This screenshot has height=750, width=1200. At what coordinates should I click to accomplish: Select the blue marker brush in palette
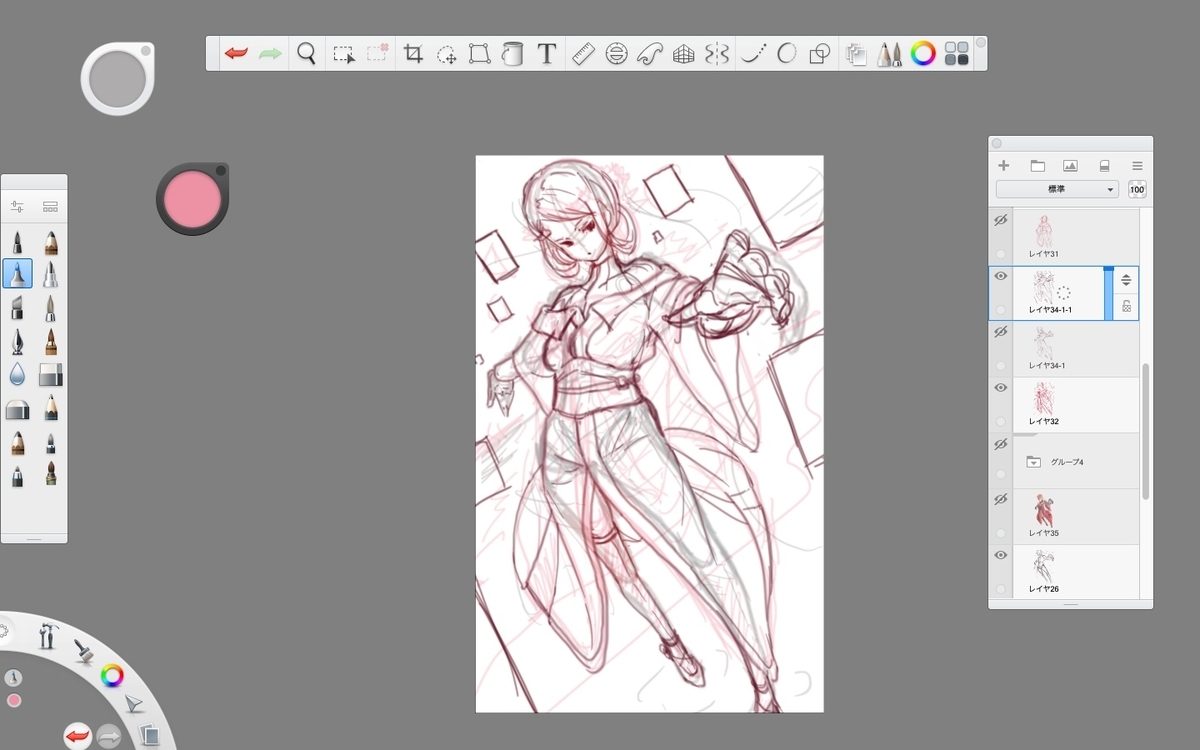(17, 273)
